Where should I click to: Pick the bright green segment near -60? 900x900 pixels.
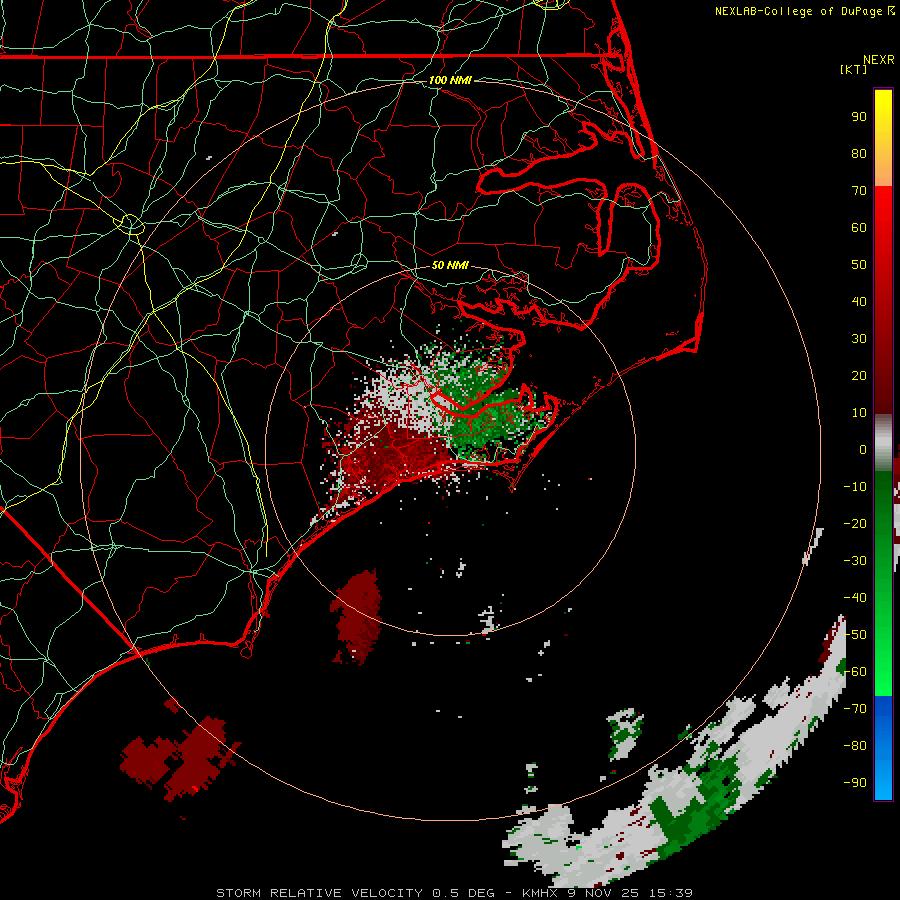pyautogui.click(x=883, y=677)
